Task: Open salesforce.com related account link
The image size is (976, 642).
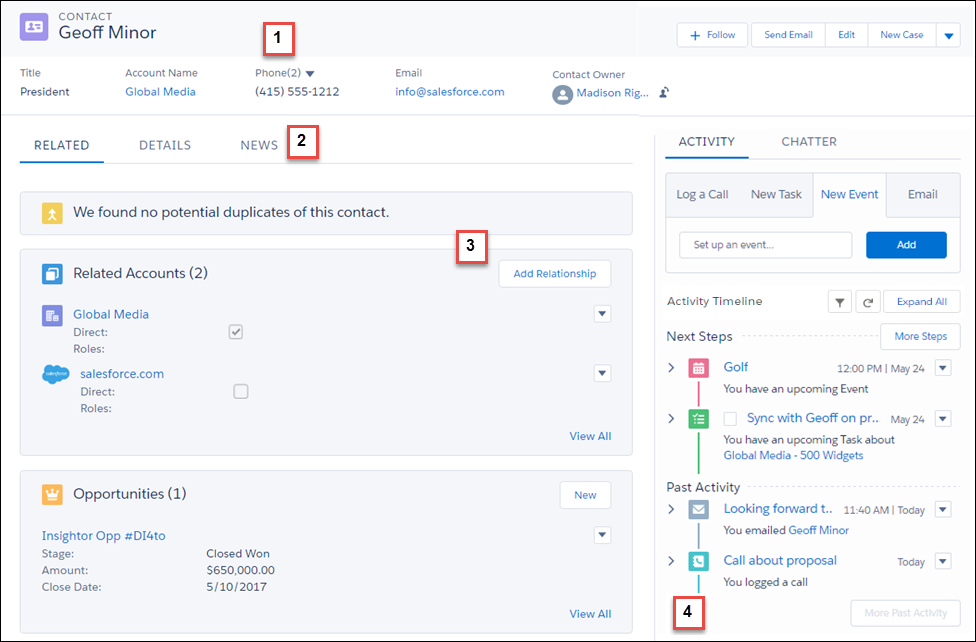Action: (x=122, y=374)
